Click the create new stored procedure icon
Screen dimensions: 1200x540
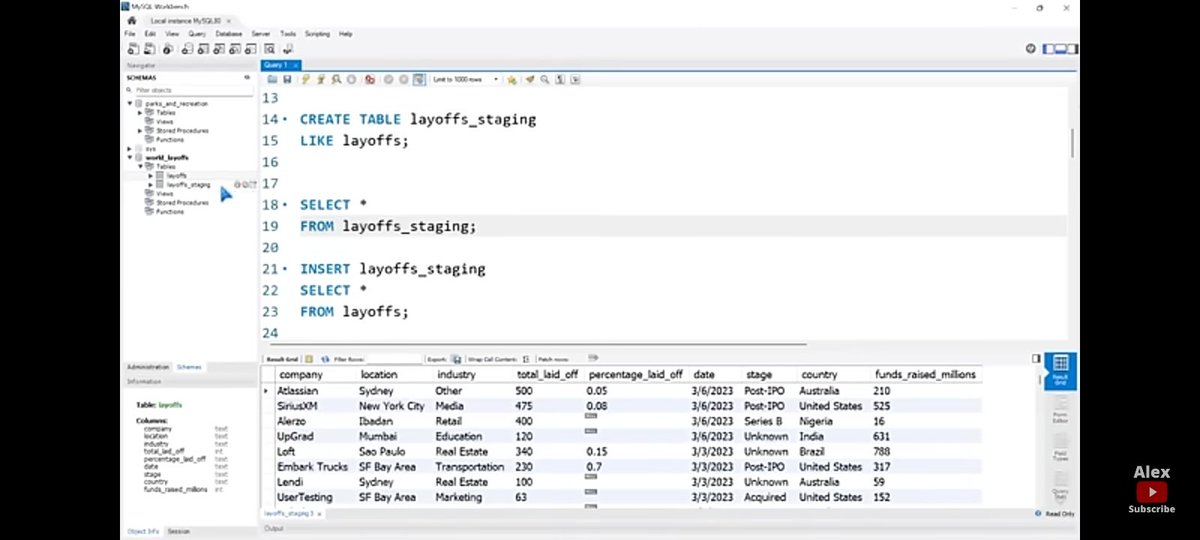tap(235, 48)
